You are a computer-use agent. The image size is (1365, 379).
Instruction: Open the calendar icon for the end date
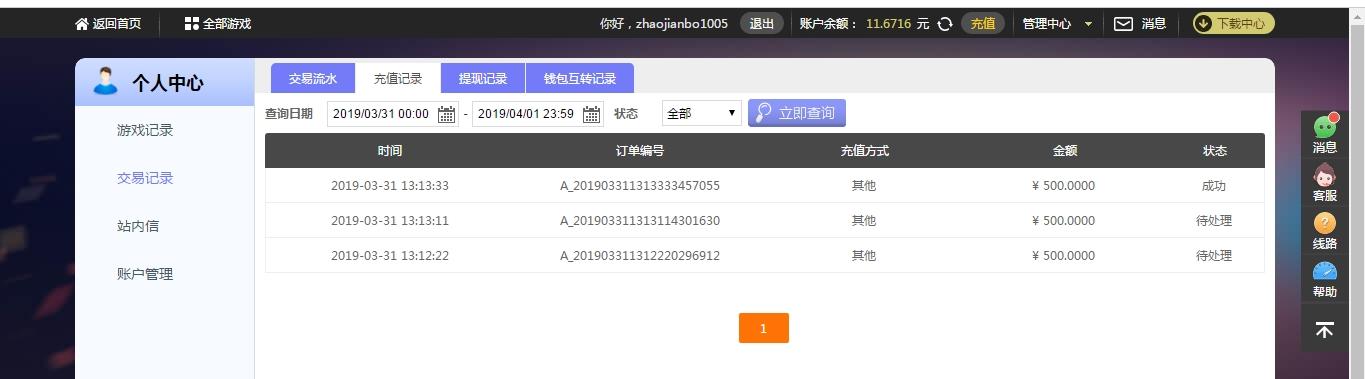pyautogui.click(x=591, y=114)
